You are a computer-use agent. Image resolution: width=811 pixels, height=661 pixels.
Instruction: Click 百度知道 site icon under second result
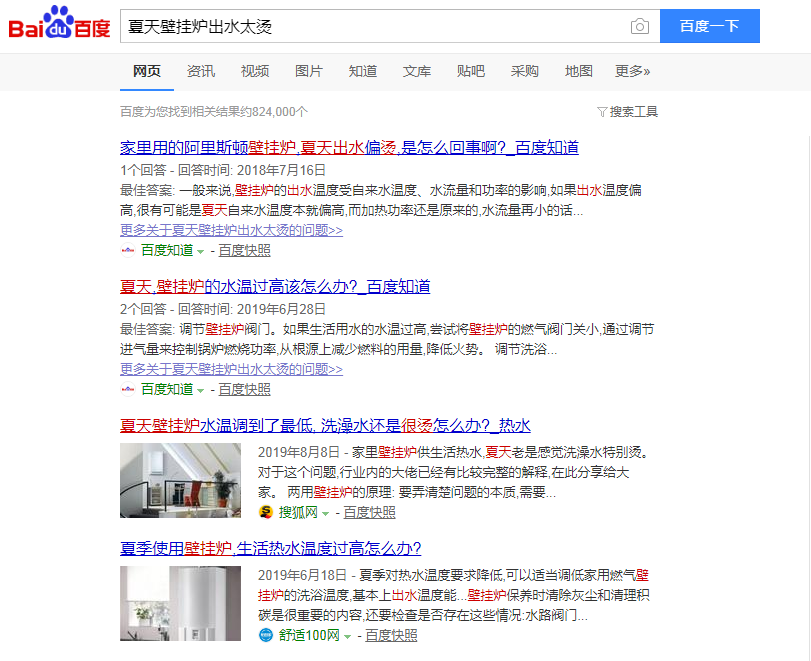click(128, 389)
